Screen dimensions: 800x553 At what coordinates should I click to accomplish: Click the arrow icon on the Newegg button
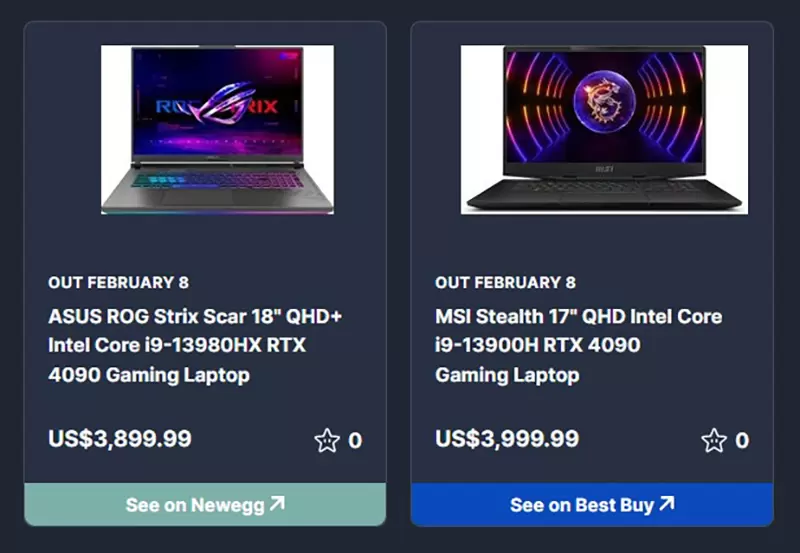pos(277,504)
